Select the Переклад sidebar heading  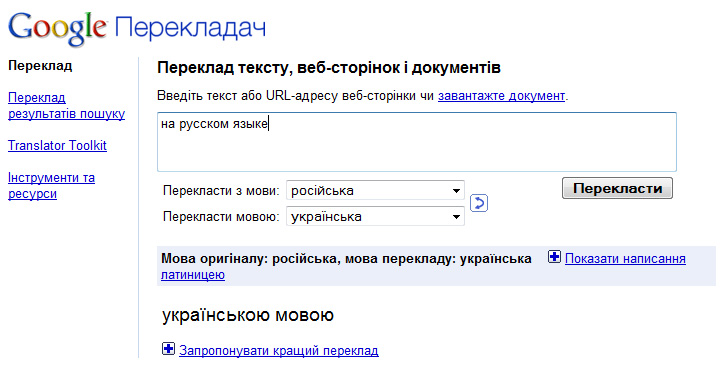coord(40,66)
